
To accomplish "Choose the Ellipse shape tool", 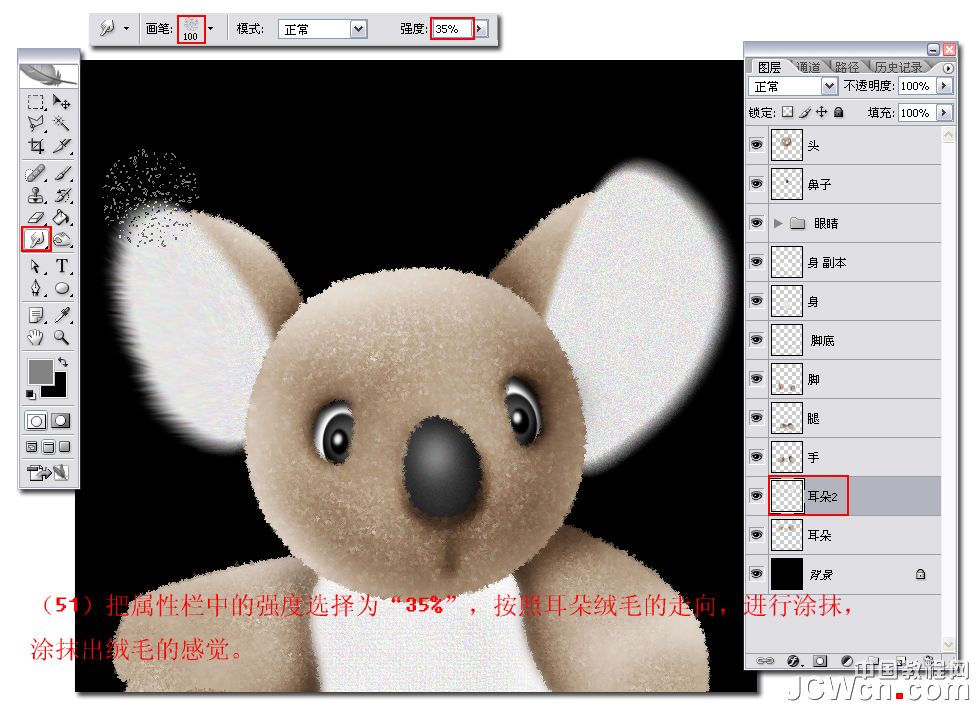I will pos(61,288).
